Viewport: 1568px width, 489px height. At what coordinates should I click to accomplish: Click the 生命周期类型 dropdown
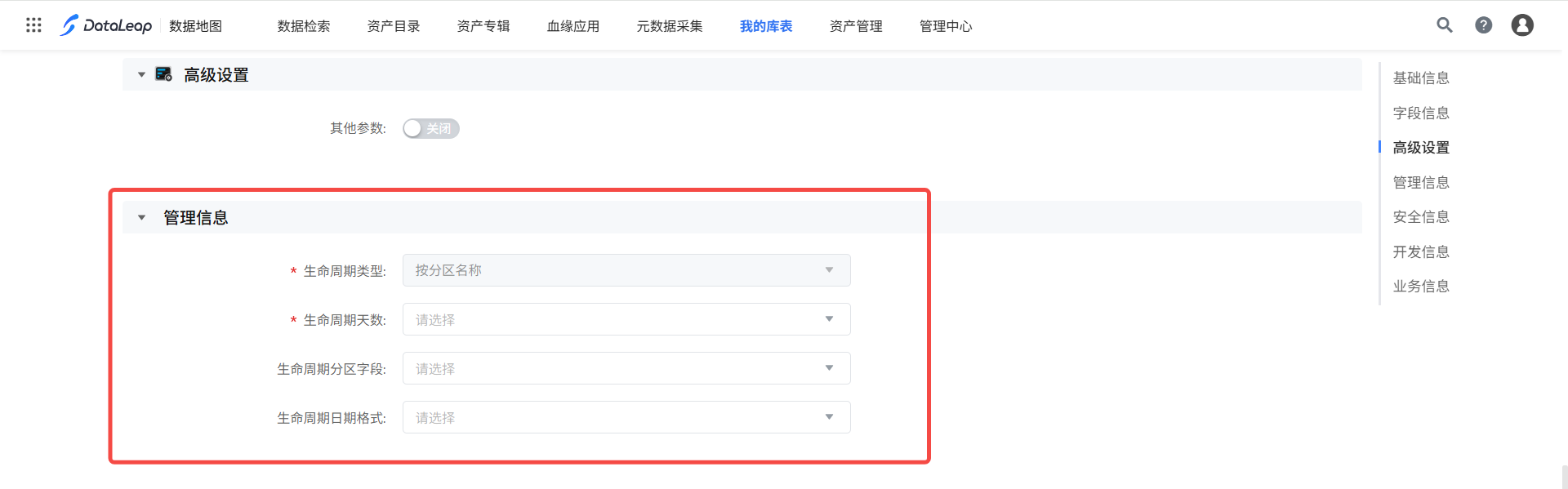626,270
